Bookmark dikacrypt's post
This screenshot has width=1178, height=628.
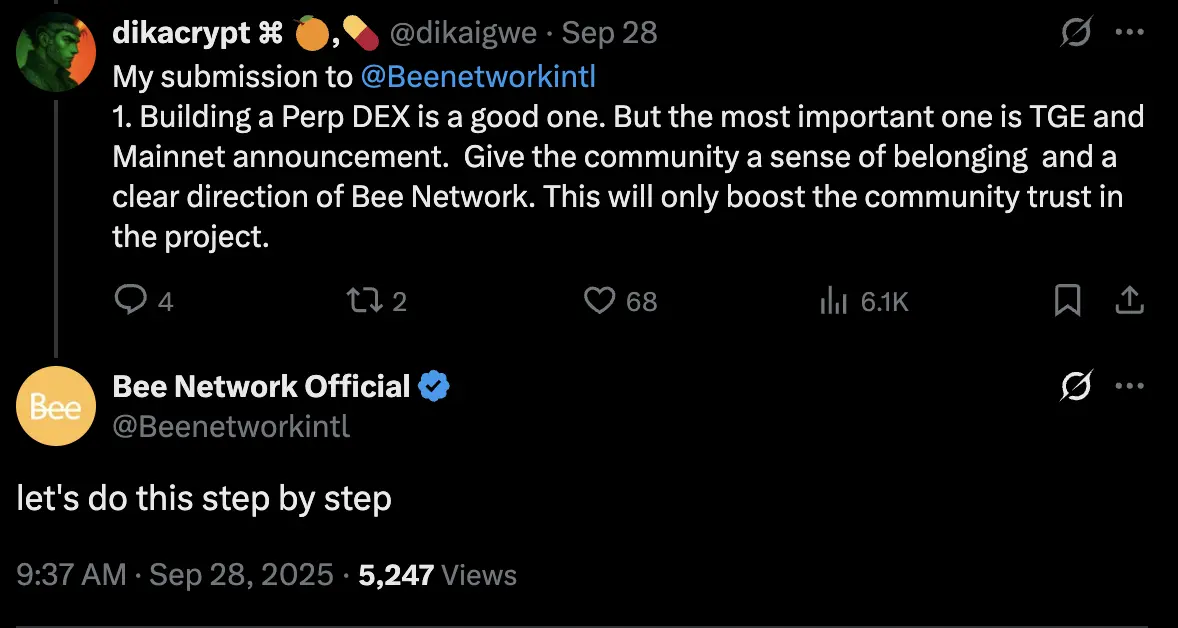(x=1068, y=300)
